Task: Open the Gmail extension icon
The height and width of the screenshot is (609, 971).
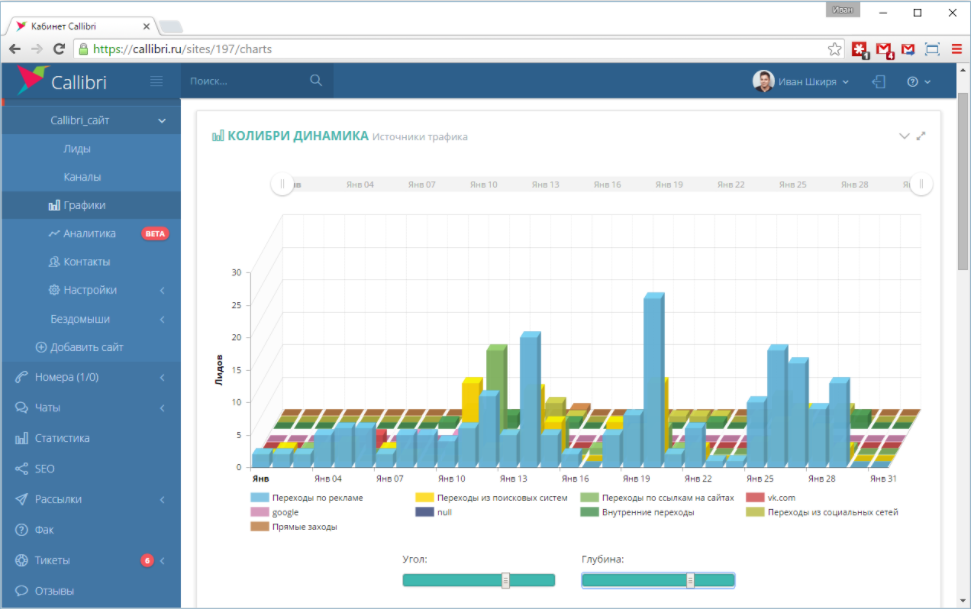Action: 884,48
